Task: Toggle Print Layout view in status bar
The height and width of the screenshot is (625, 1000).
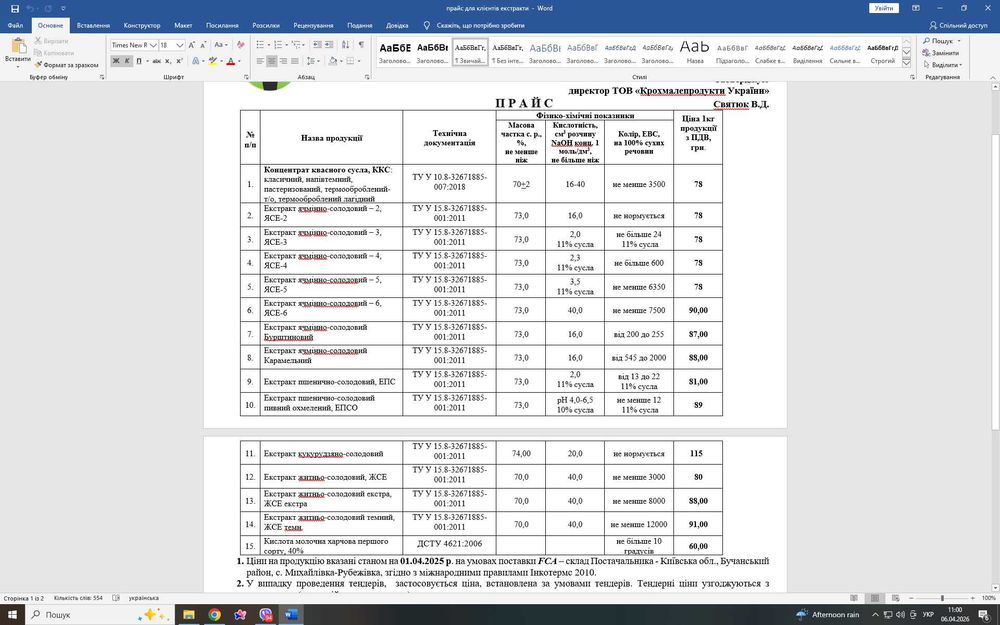Action: 875,598
